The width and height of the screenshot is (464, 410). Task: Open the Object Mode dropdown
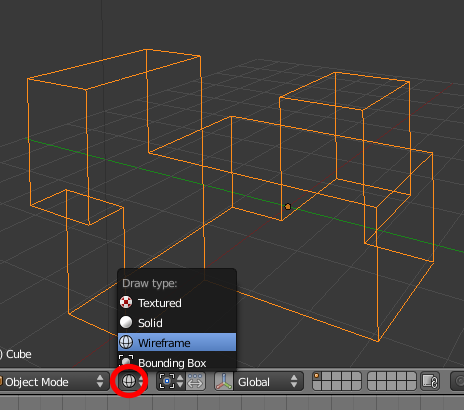point(53,381)
